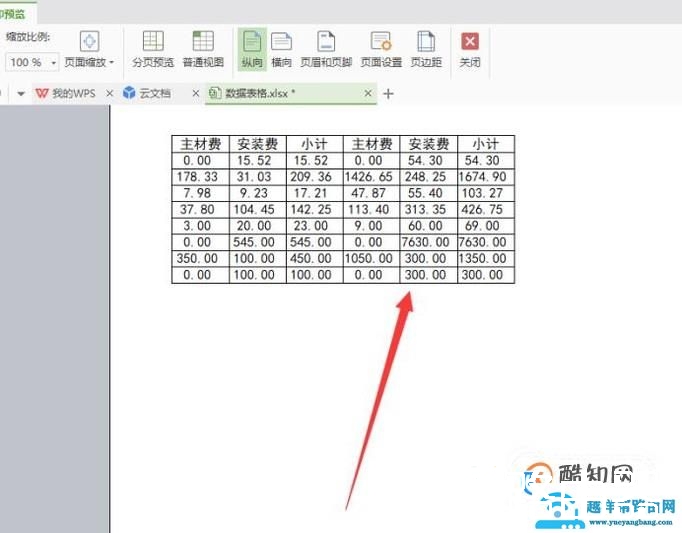Click cell value 69.00
Image resolution: width=682 pixels, height=533 pixels.
[482, 226]
